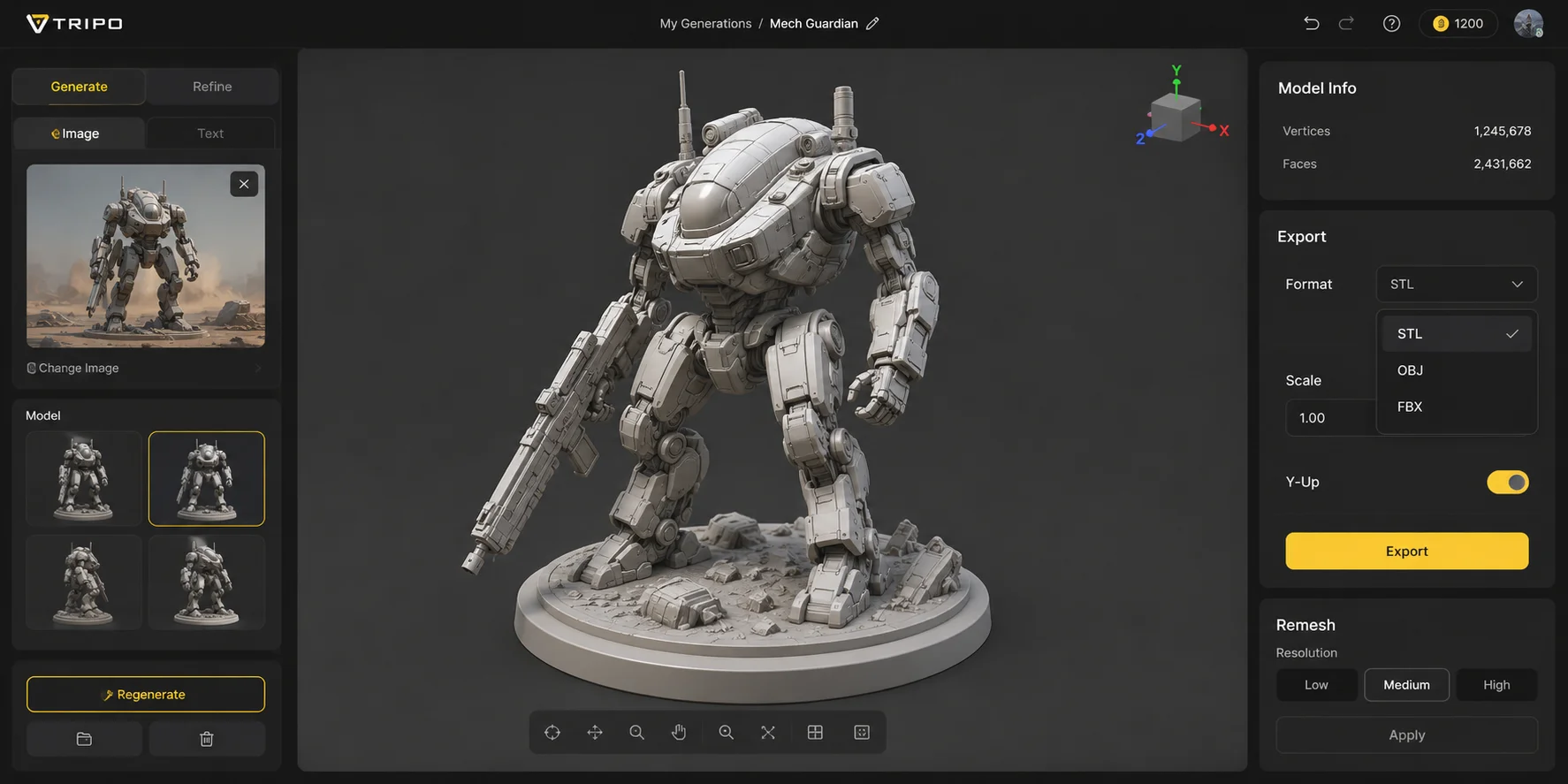Switch to the Text input tab

point(210,133)
